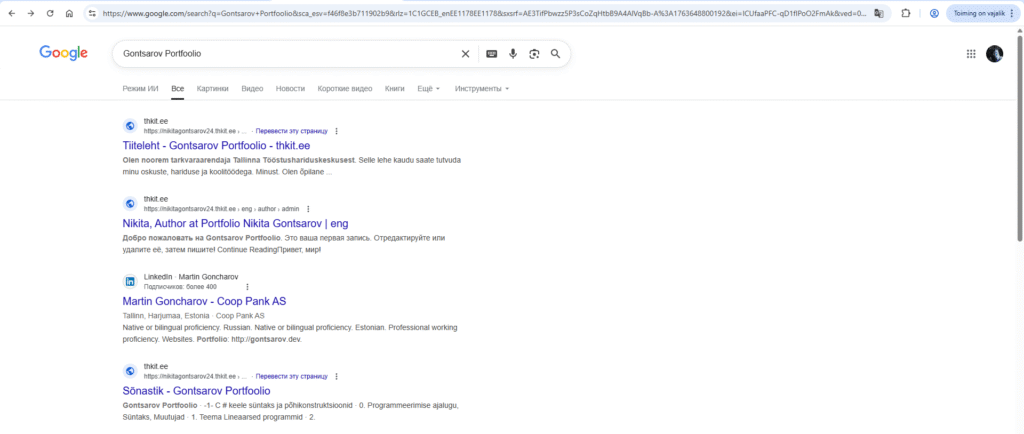Click the Google account profile avatar
1024x434 pixels.
point(994,54)
